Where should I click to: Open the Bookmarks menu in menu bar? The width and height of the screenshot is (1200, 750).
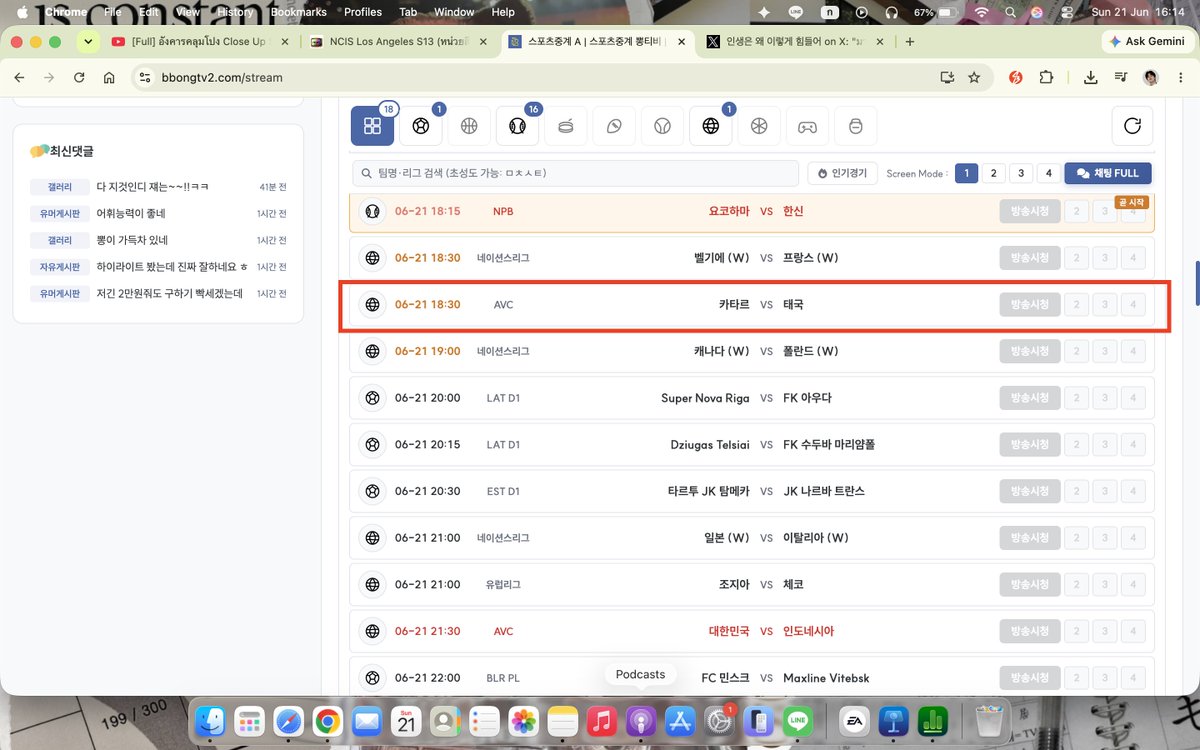click(298, 12)
